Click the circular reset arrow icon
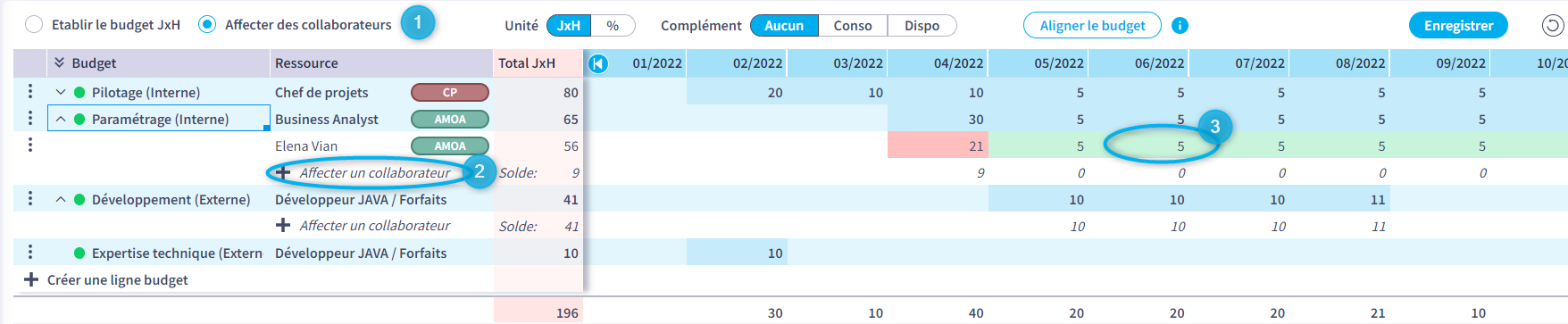This screenshot has height=324, width=1568. point(1553,25)
